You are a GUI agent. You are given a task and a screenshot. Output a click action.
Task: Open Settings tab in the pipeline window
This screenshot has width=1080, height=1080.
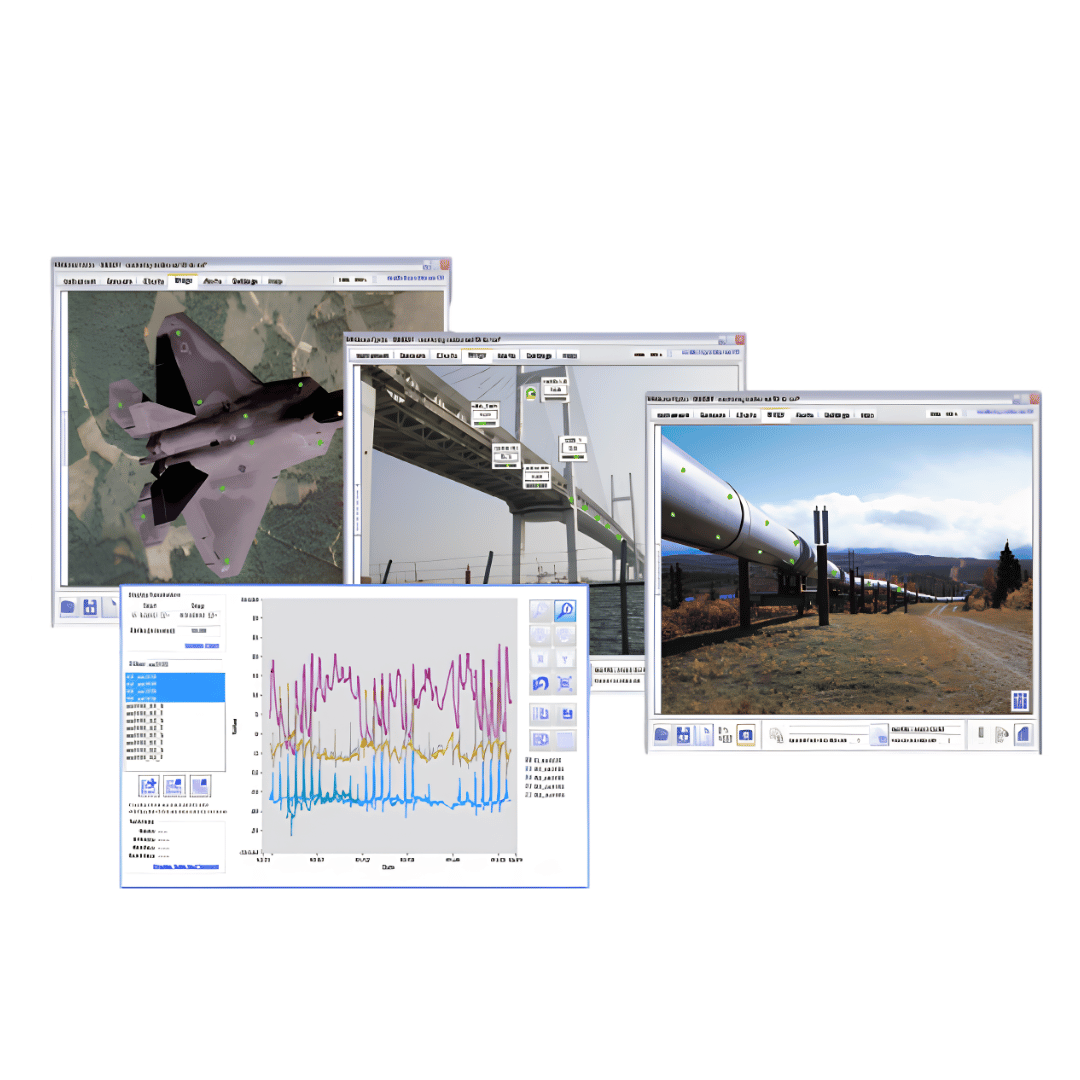point(837,415)
